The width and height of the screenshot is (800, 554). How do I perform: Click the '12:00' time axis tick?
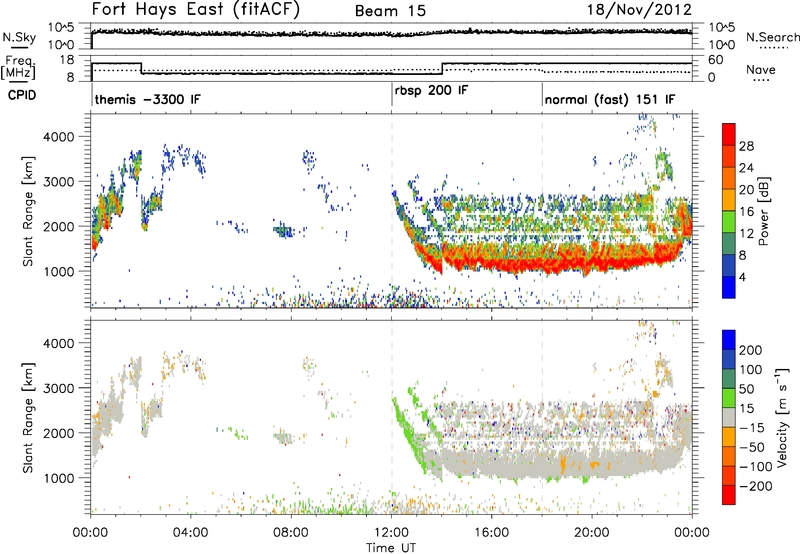point(391,533)
